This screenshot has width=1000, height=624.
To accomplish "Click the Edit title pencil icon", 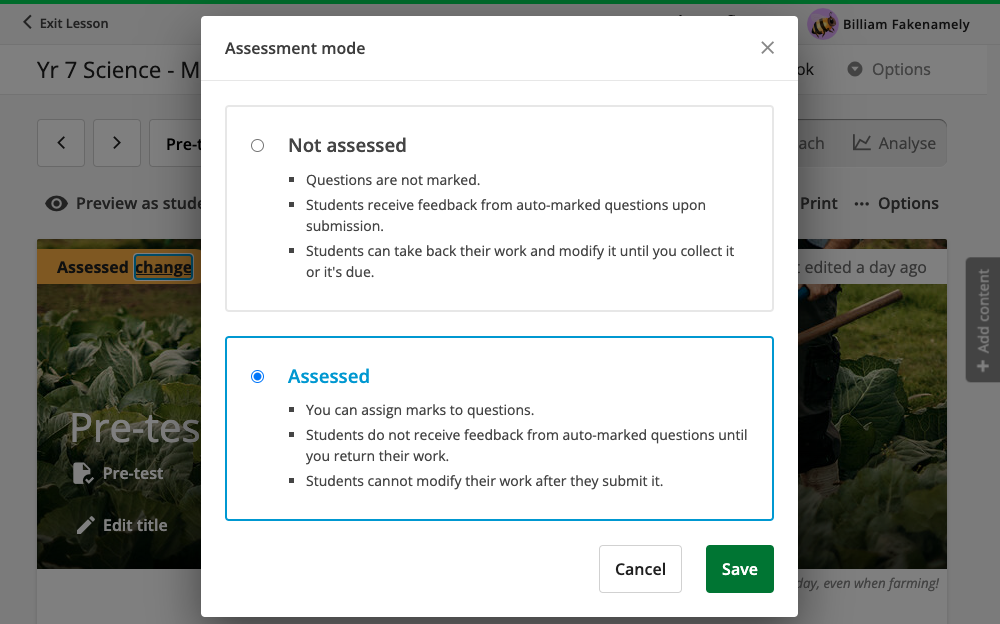I will (x=85, y=525).
